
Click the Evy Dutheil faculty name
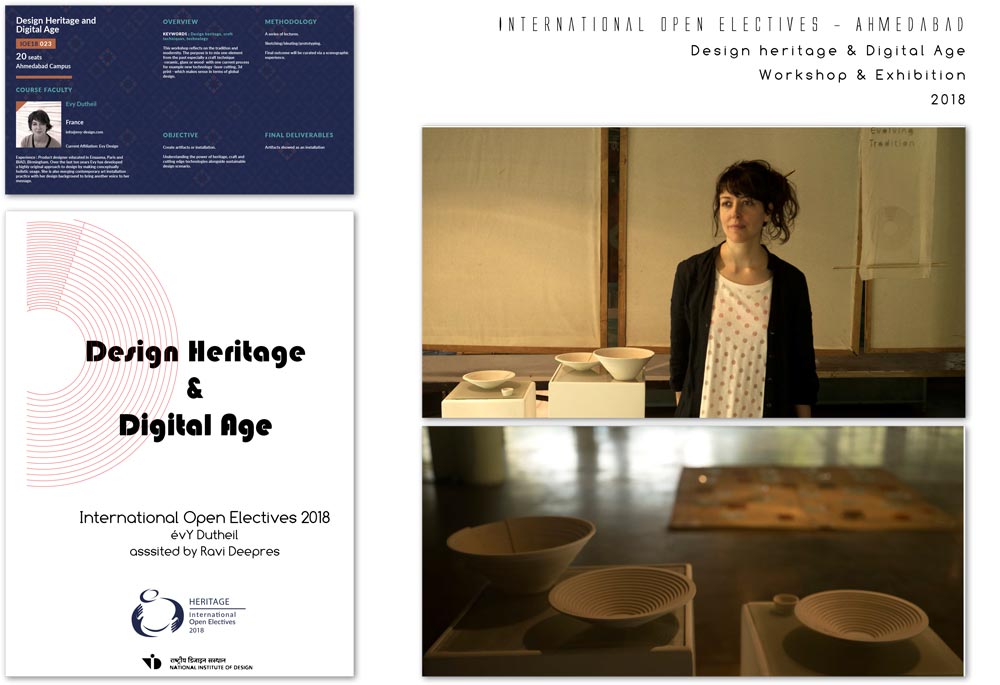click(82, 105)
